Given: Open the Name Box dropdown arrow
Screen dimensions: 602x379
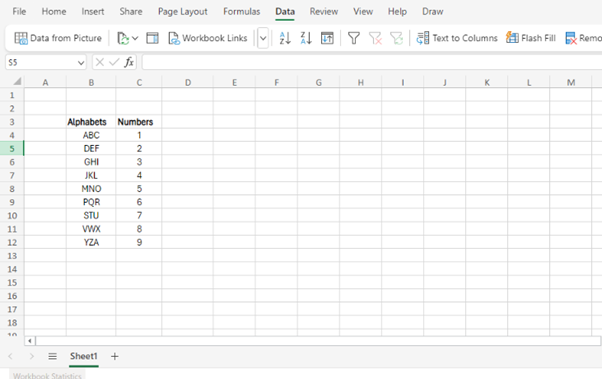Looking at the screenshot, I should click(81, 63).
